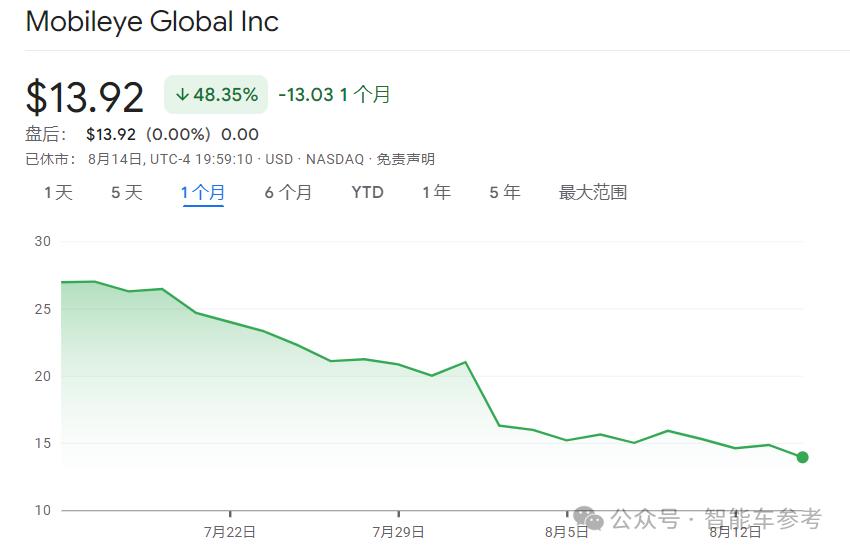Screen dimensions: 850x553
Task: Switch to the 5年 range tab
Action: (x=504, y=192)
